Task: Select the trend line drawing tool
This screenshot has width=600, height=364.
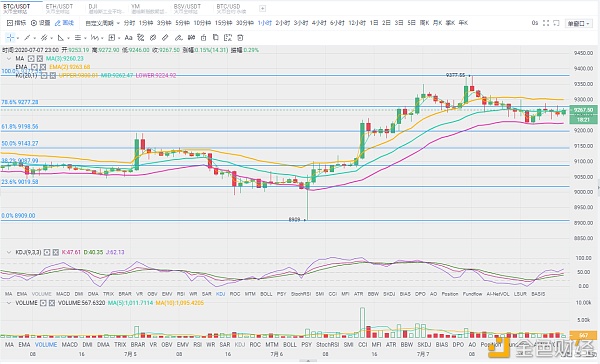Action: (27, 38)
